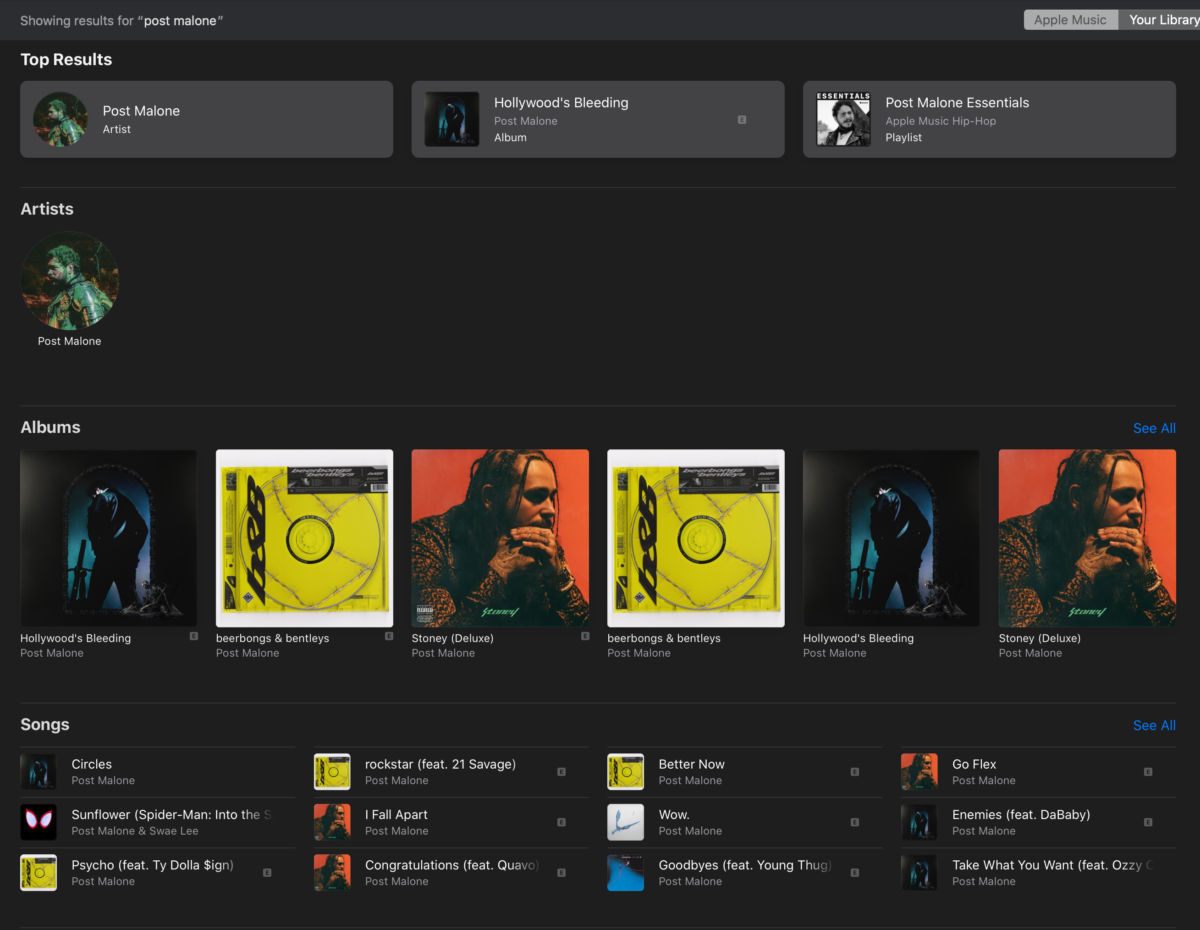Open the Hollywood's Bleeding album top result
Viewport: 1200px width, 930px height.
point(597,118)
